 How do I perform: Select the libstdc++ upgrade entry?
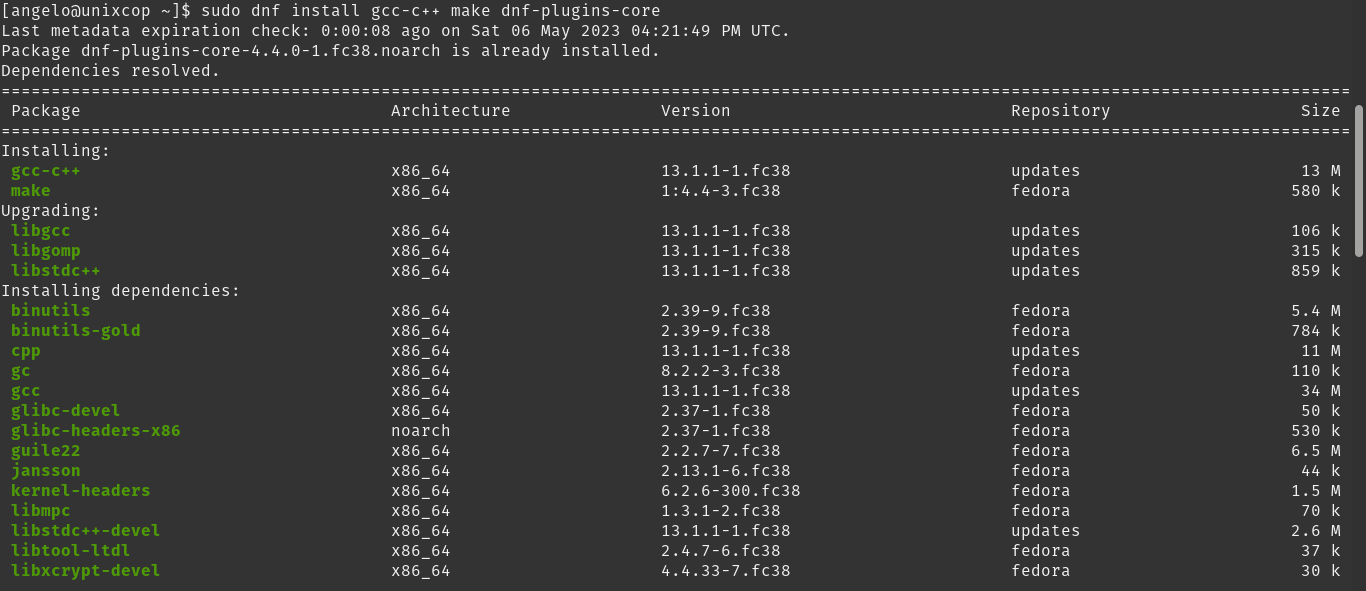click(56, 271)
